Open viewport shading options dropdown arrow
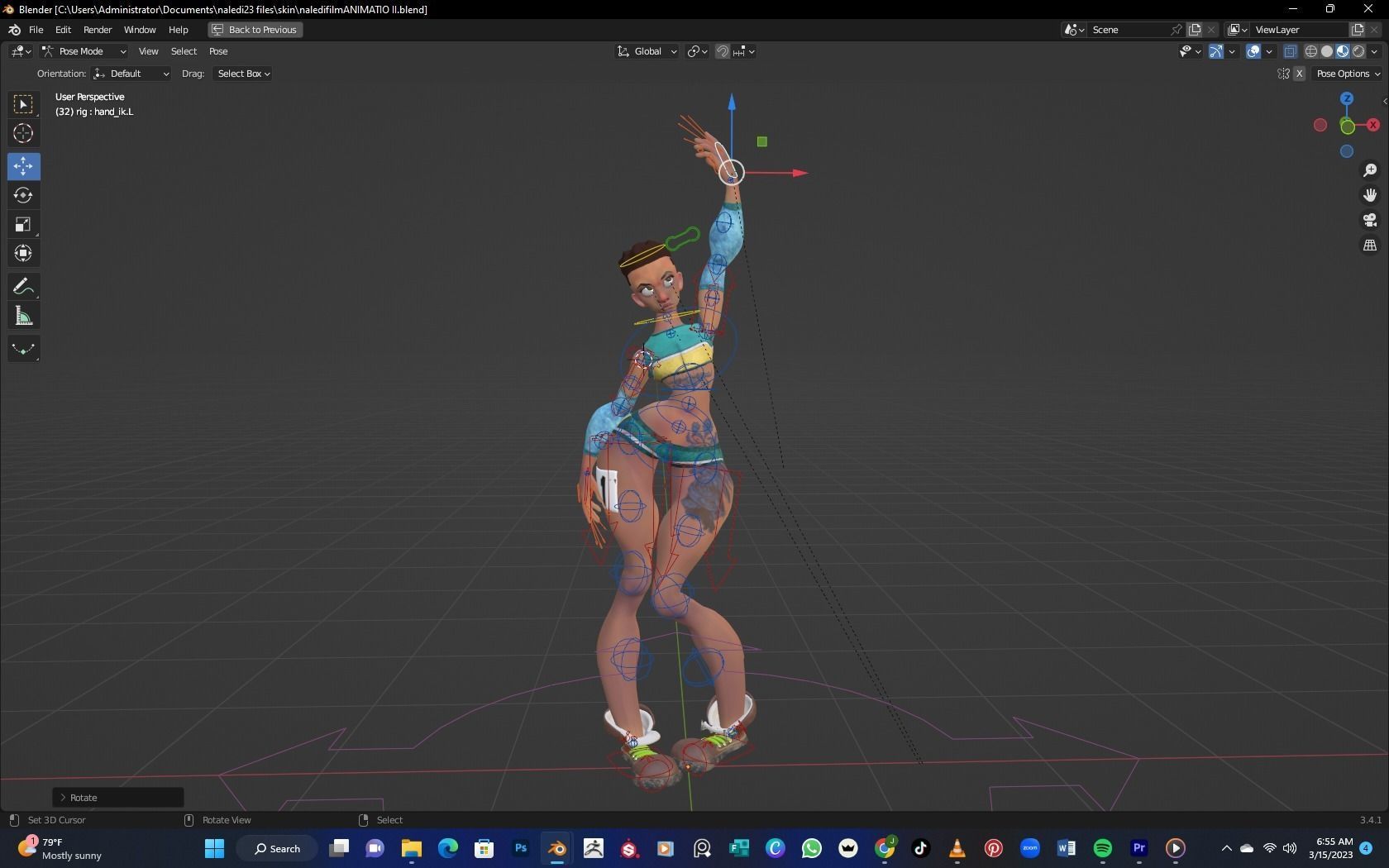The width and height of the screenshot is (1389, 868). (1374, 51)
